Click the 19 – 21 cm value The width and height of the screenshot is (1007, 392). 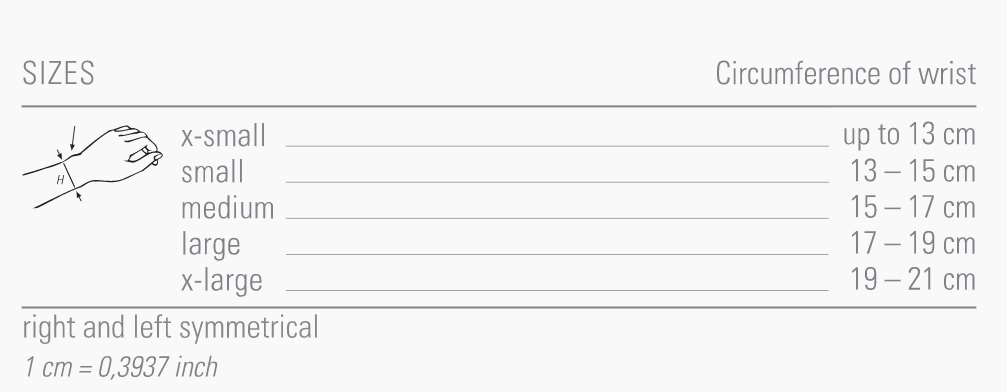913,280
